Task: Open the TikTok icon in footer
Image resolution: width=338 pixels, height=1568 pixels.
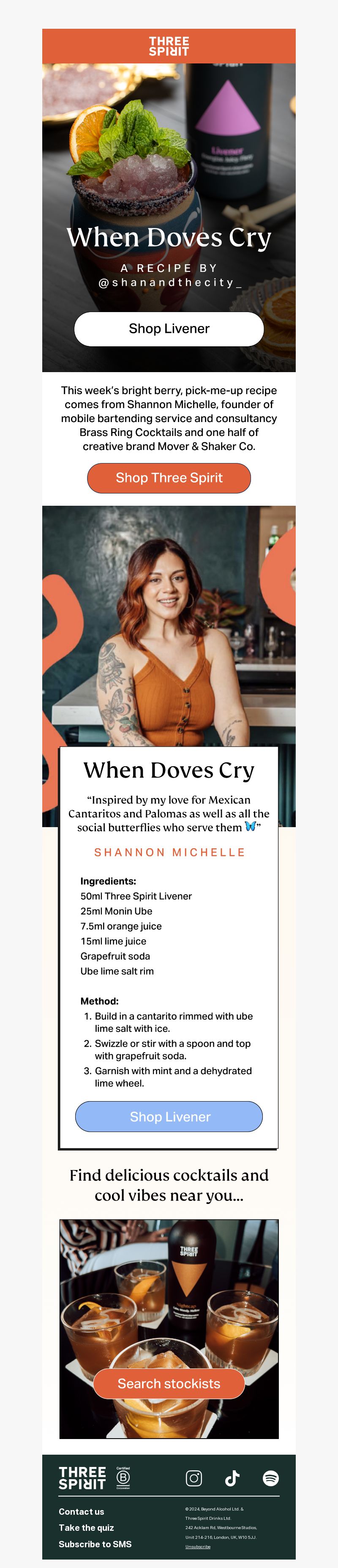Action: coord(232,1478)
